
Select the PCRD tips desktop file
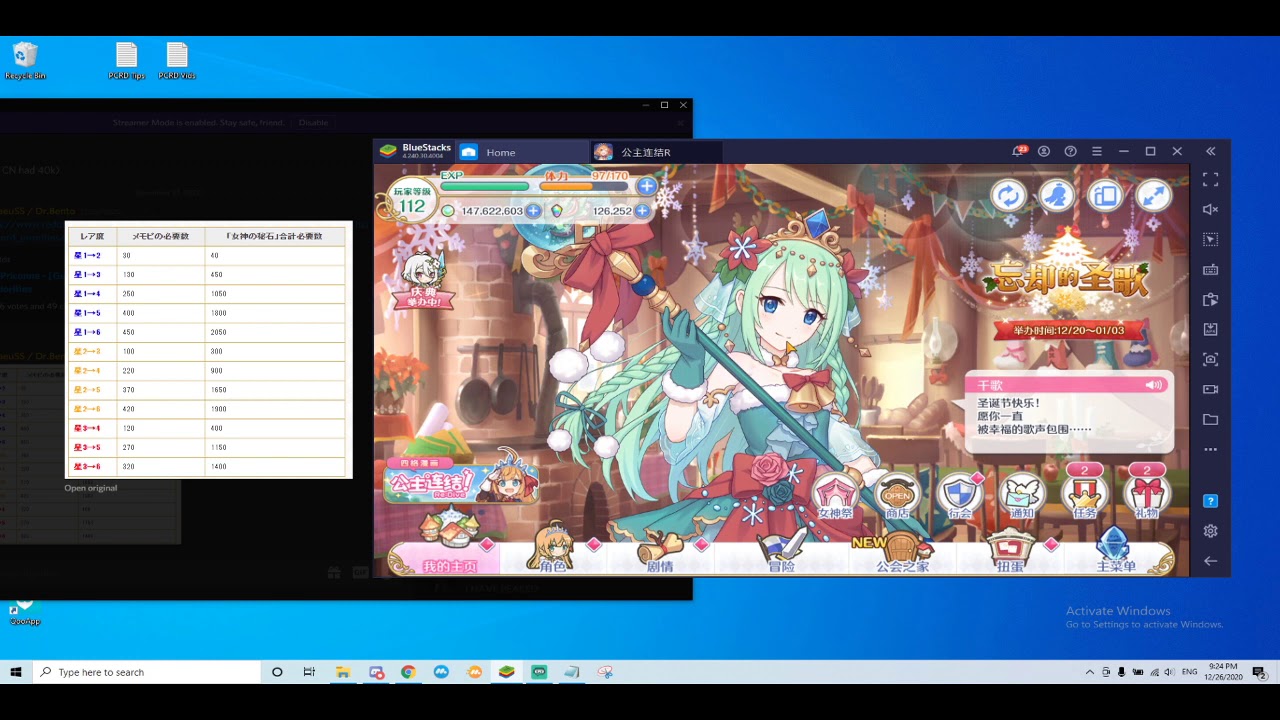[x=126, y=61]
